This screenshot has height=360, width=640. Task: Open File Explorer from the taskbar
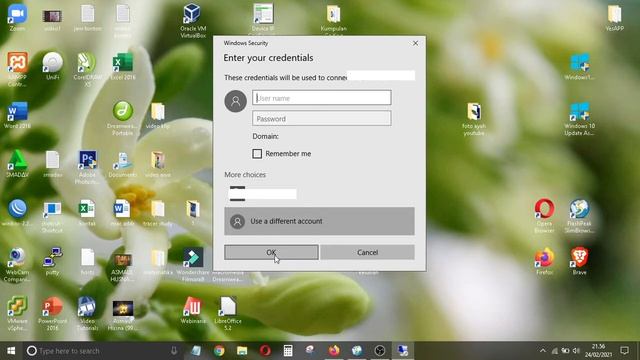[x=242, y=351]
